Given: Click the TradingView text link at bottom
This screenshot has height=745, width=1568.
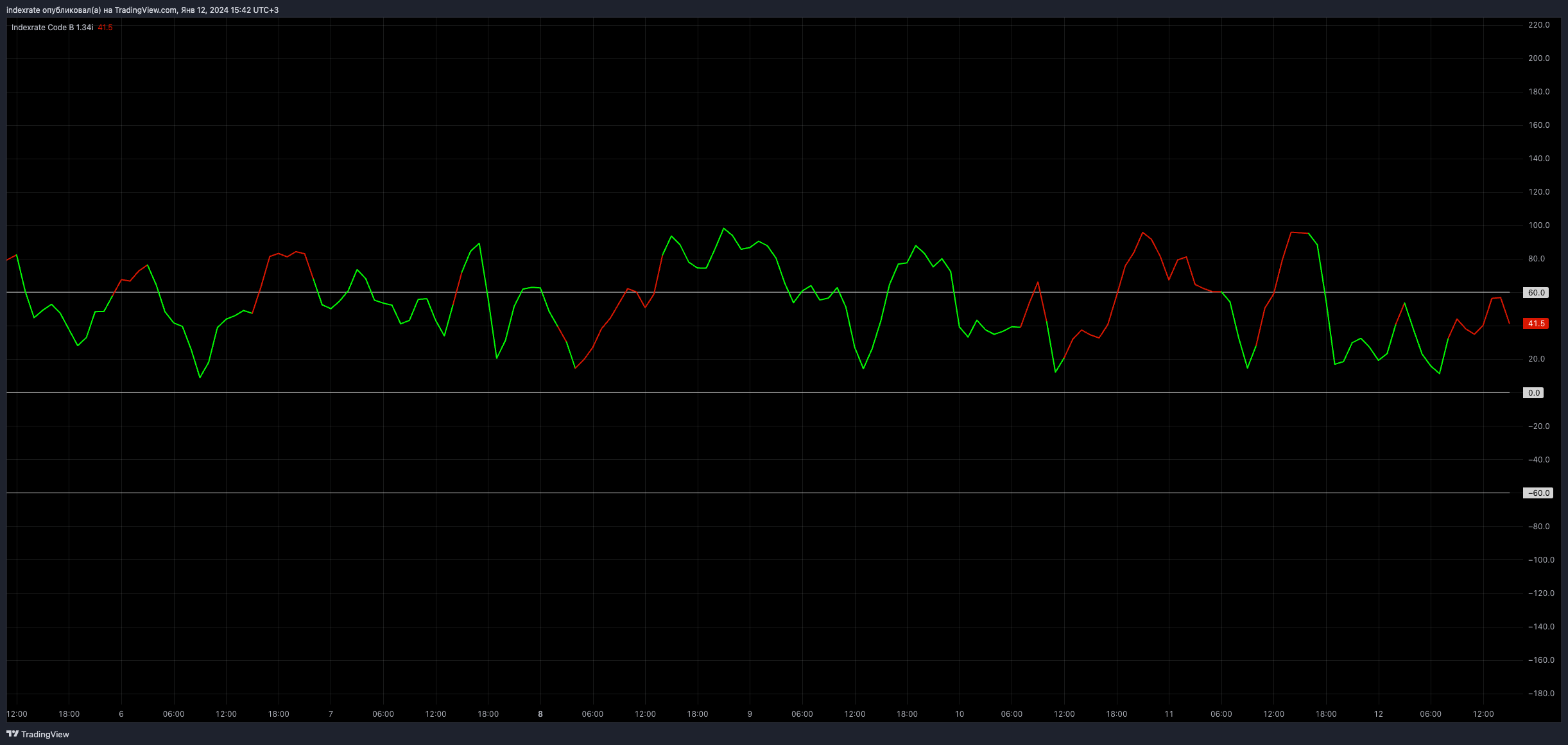Looking at the screenshot, I should 45,734.
